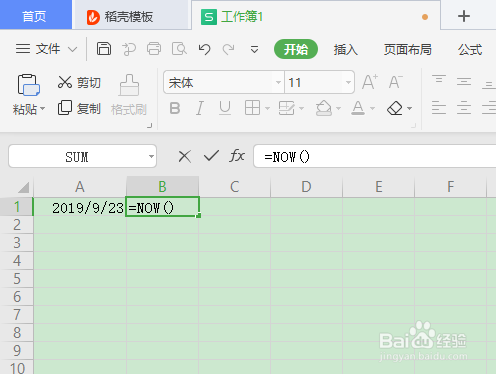The width and height of the screenshot is (496, 374).
Task: Redo the last undone action
Action: tap(229, 49)
